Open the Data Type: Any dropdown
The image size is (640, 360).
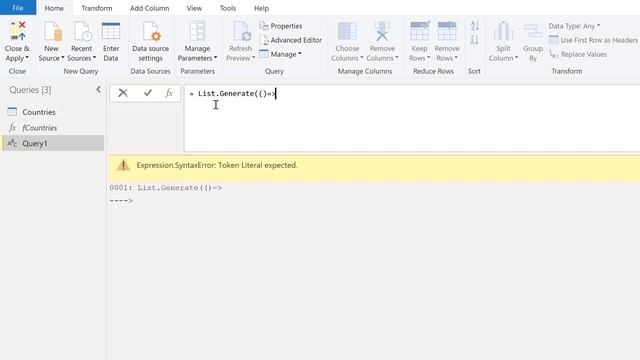click(574, 26)
